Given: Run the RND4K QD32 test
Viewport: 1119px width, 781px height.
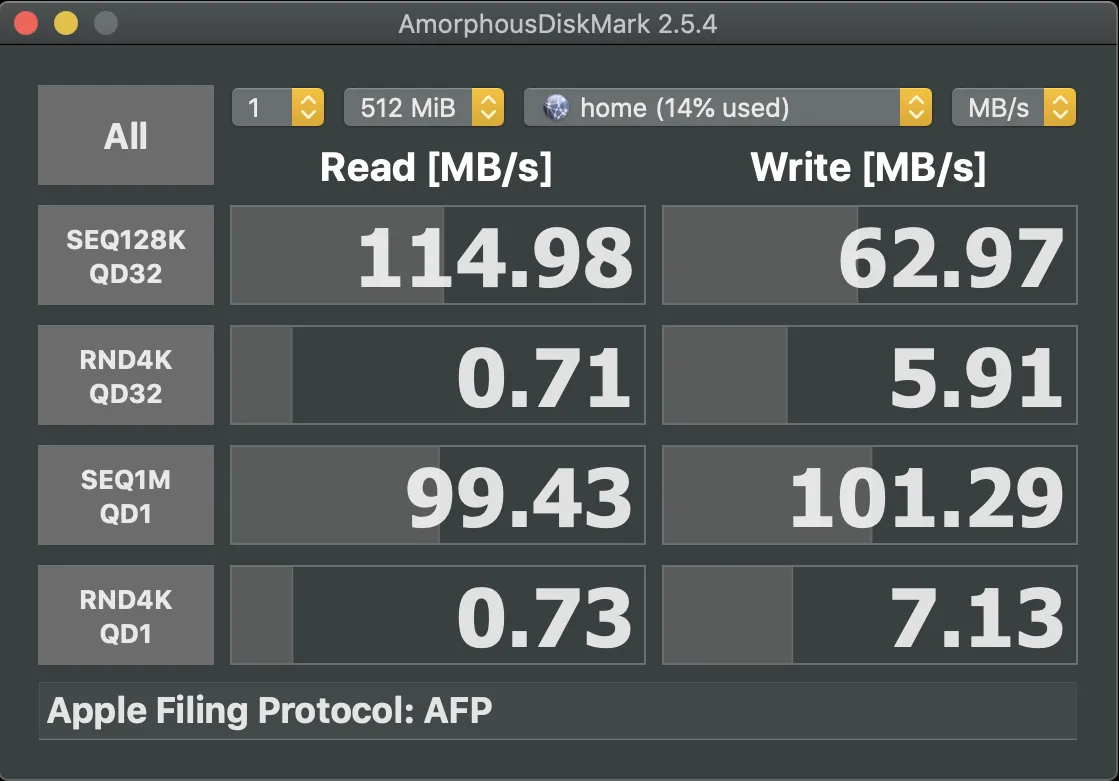Looking at the screenshot, I should [x=126, y=375].
